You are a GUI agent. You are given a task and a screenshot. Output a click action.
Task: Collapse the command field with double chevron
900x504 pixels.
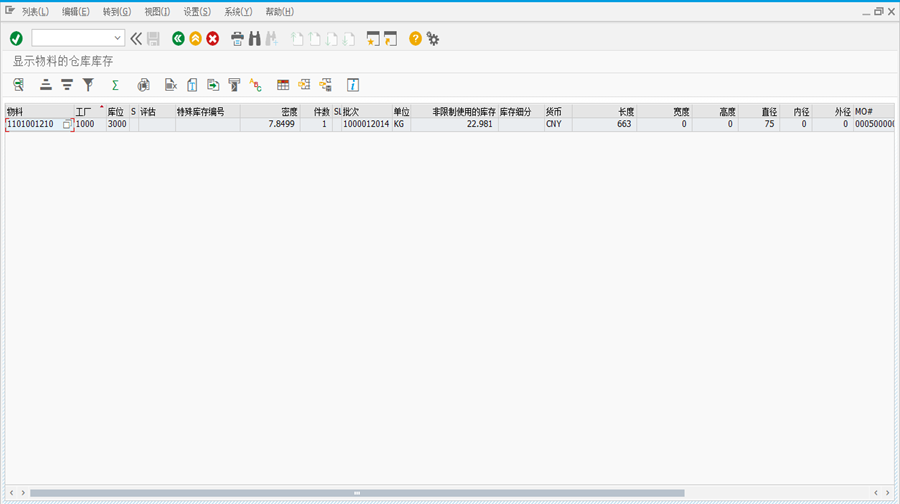tap(135, 38)
